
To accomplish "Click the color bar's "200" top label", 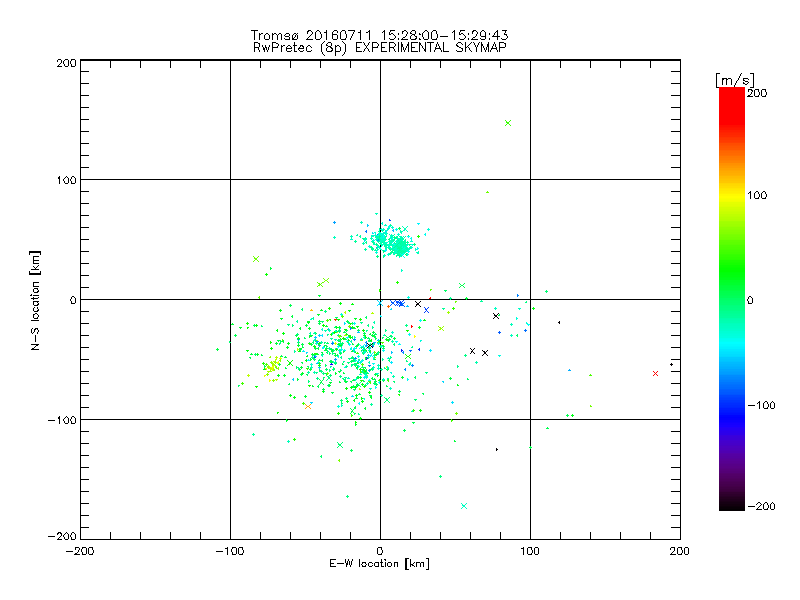I will (757, 93).
